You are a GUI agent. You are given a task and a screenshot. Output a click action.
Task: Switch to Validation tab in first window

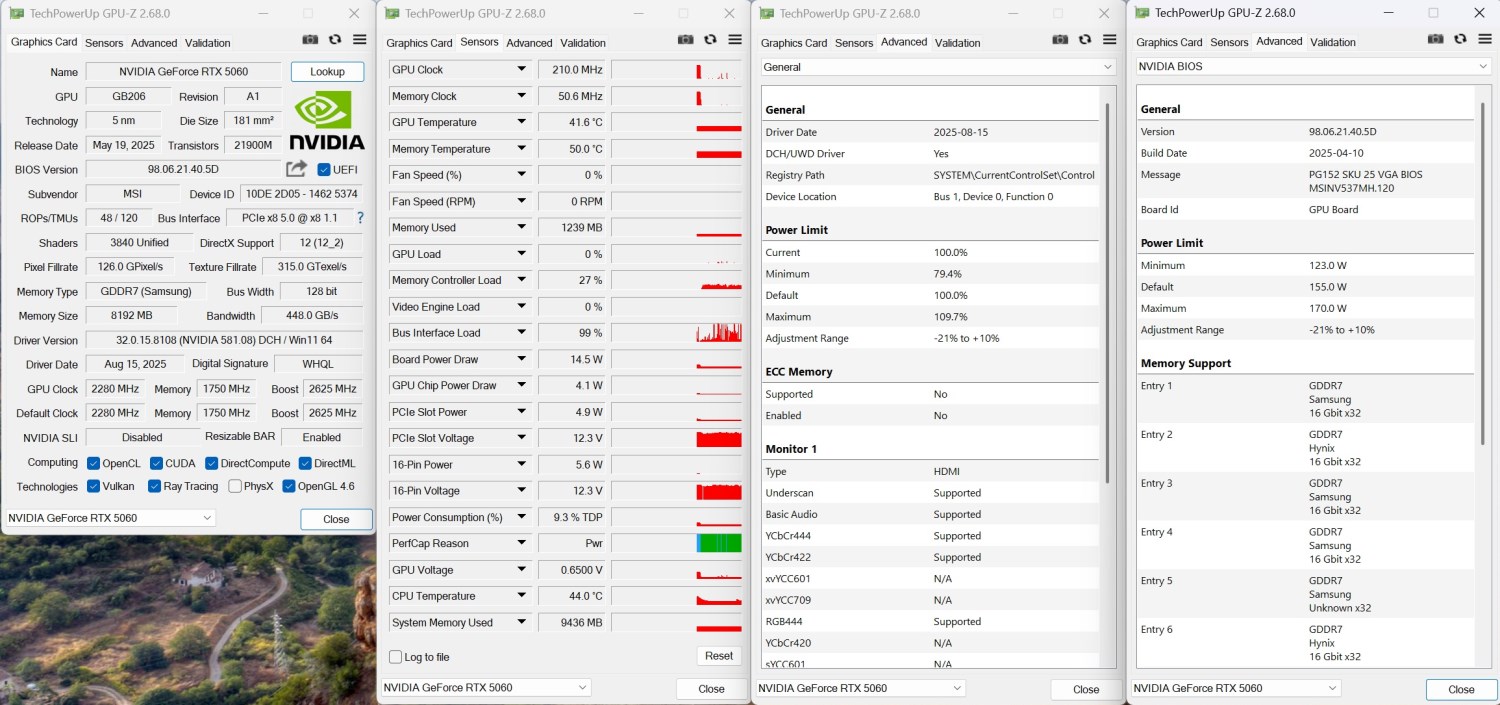click(x=208, y=43)
